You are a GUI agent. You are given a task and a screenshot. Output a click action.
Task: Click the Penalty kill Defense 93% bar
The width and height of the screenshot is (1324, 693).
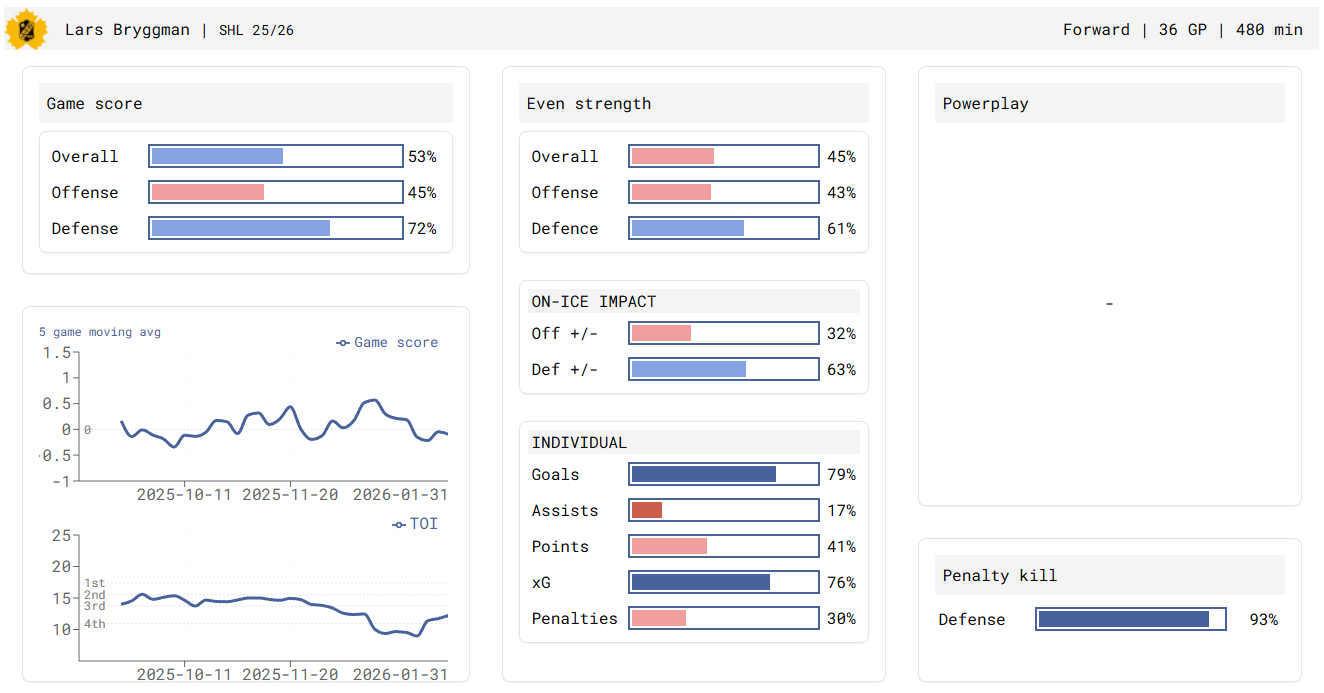pos(1131,619)
